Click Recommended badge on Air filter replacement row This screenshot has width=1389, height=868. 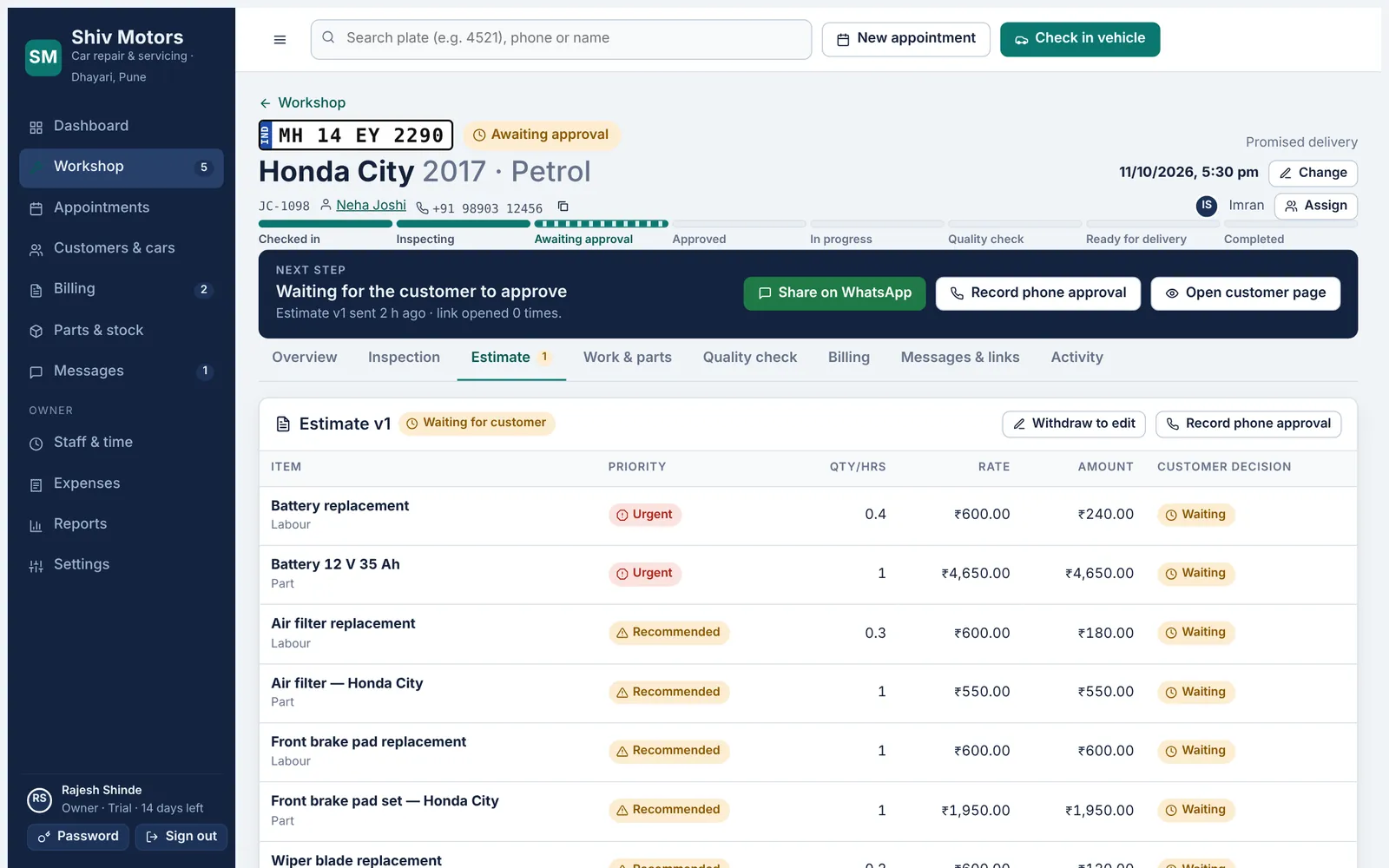(x=668, y=633)
